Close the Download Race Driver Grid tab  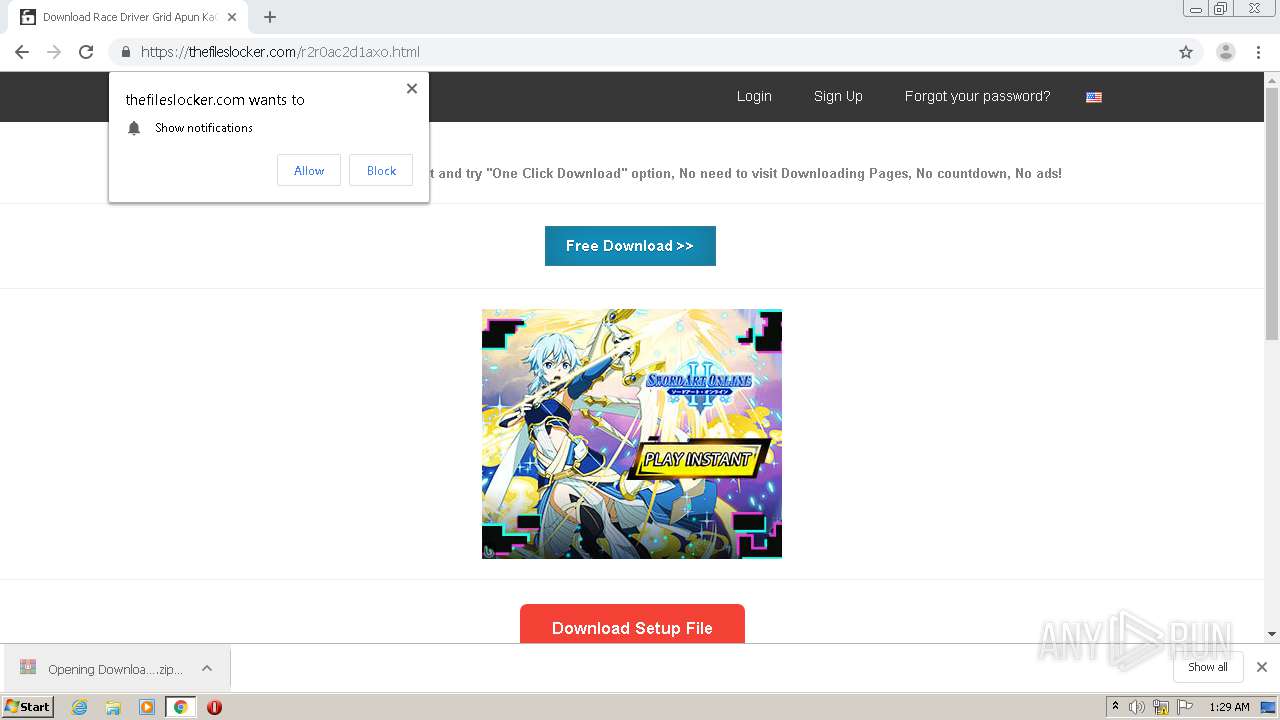232,17
